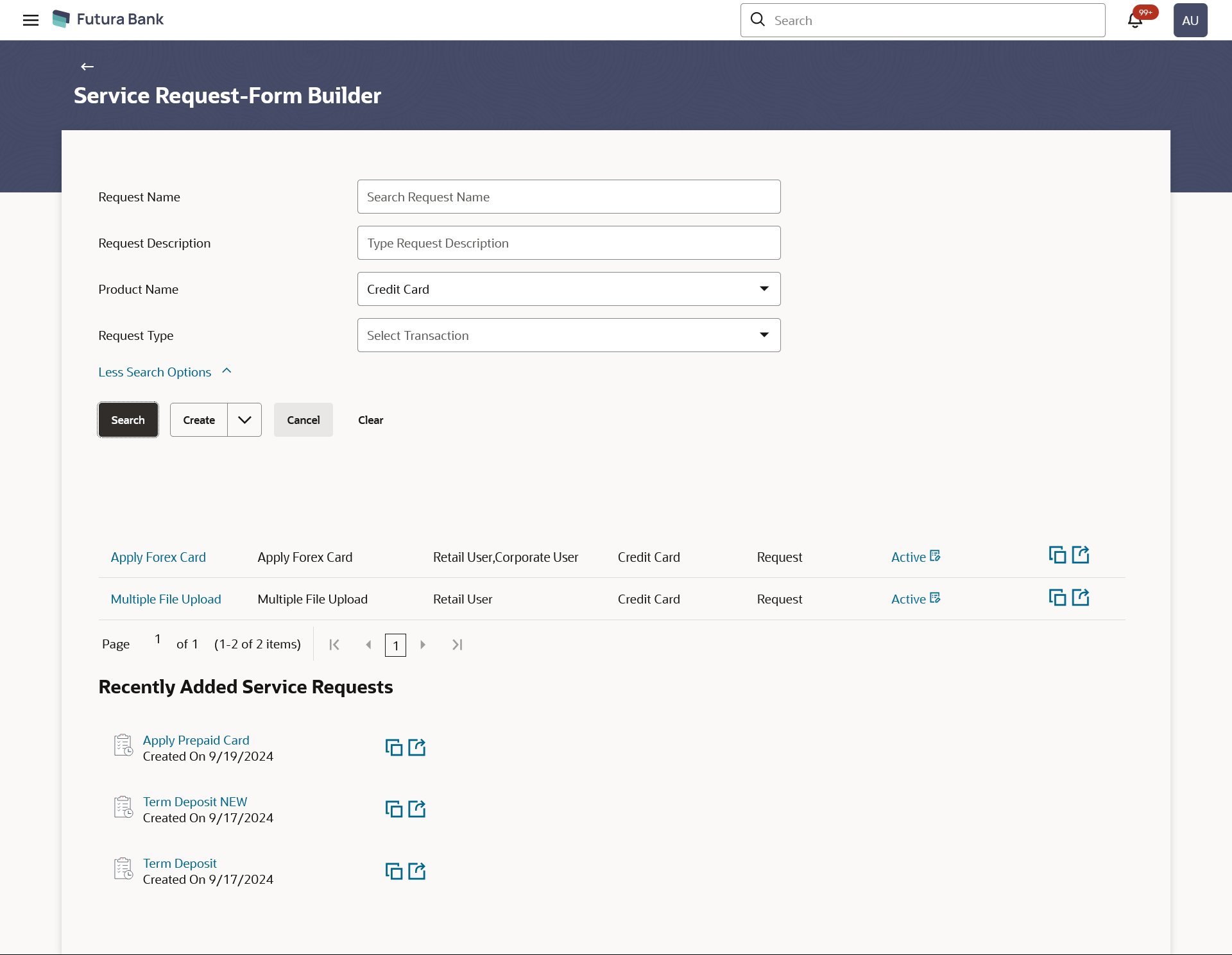Export the Apply Prepaid Card request
Screen dimensions: 1232x955
click(x=417, y=747)
